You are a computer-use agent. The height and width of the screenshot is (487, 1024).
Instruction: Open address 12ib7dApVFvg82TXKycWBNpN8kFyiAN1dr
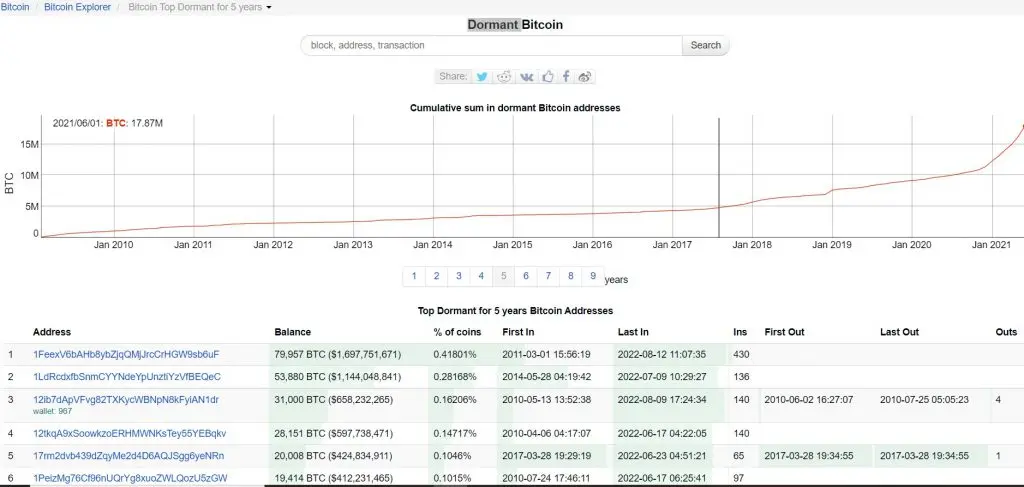(x=125, y=400)
